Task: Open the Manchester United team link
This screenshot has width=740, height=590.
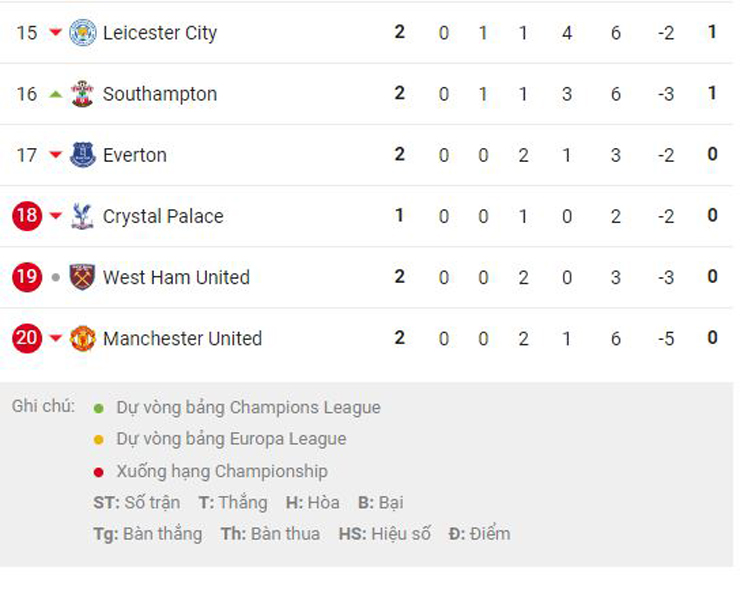Action: coord(182,339)
